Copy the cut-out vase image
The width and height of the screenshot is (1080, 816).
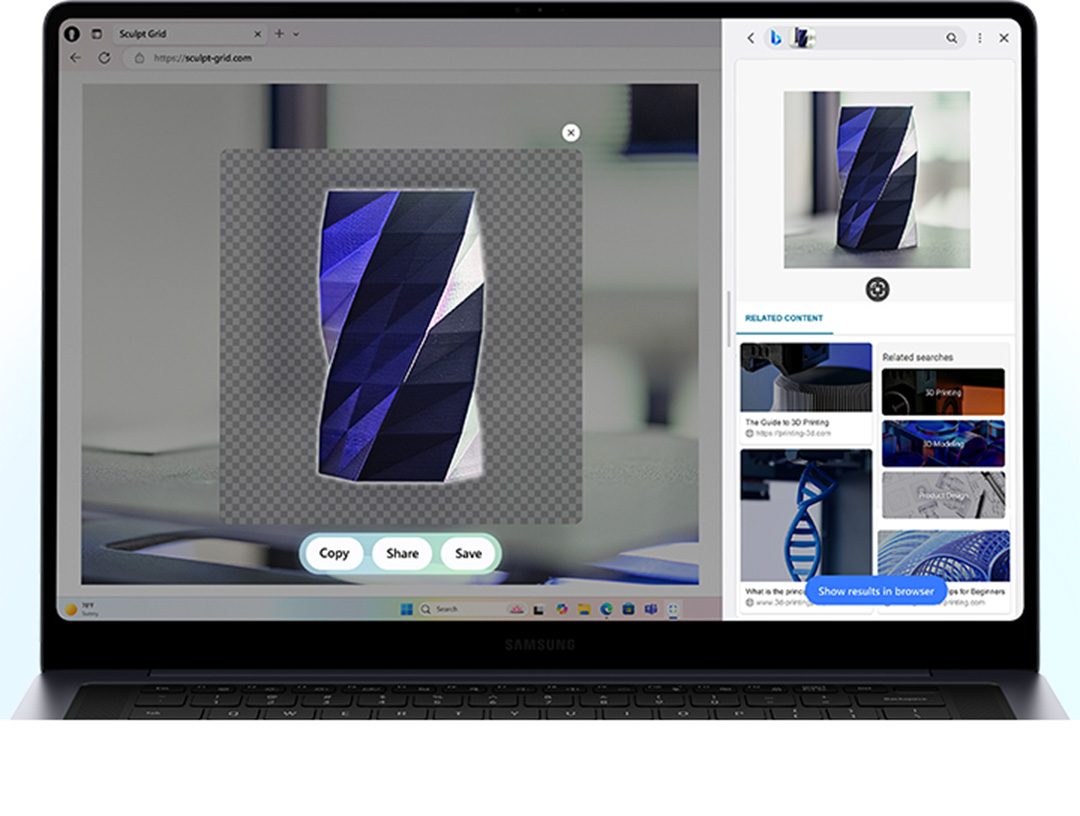[334, 554]
